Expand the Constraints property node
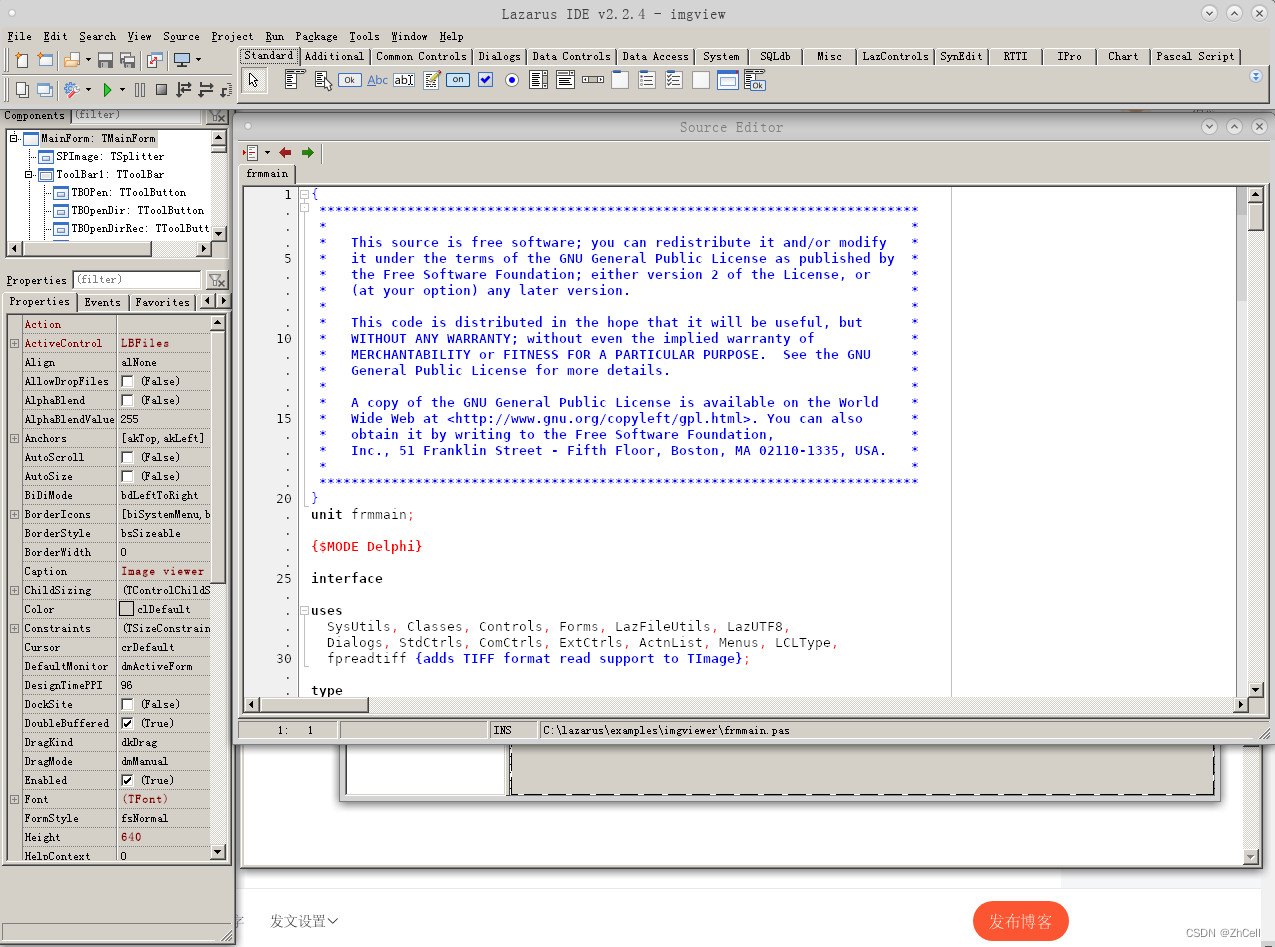 pyautogui.click(x=14, y=628)
